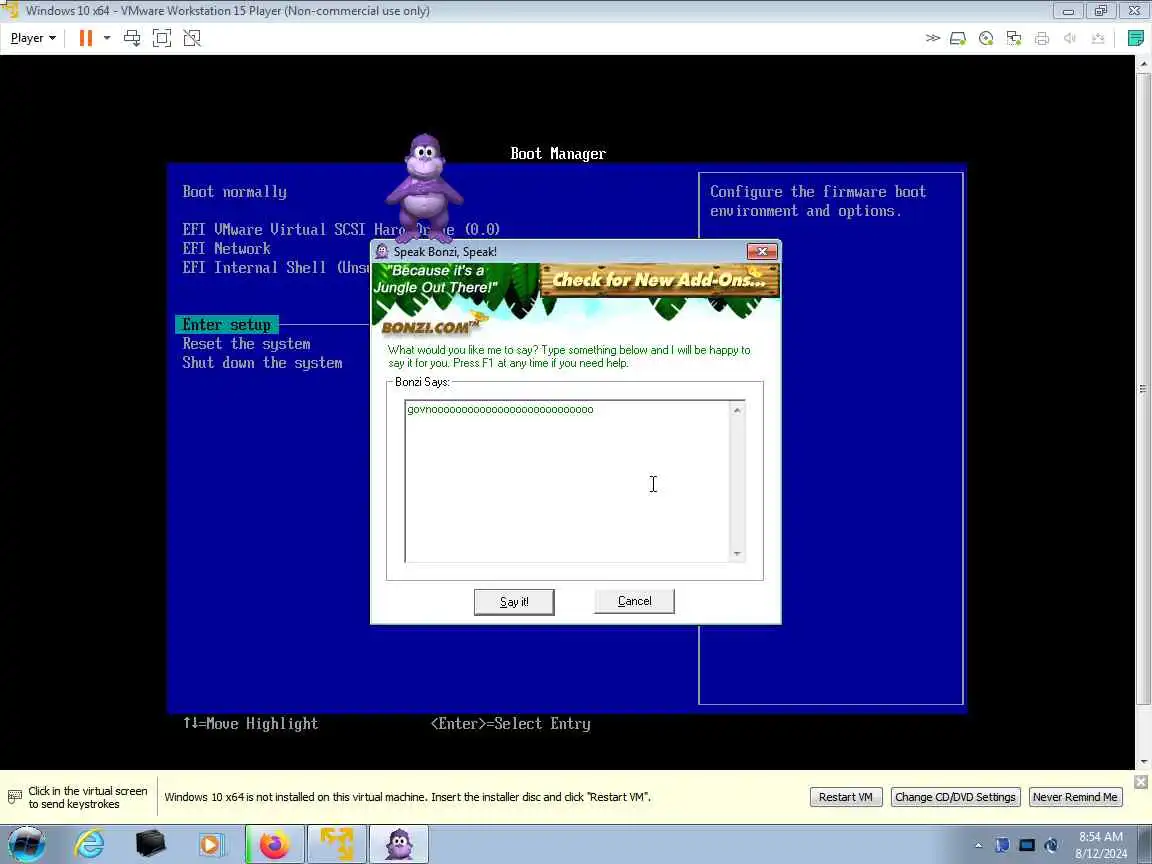The image size is (1152, 864).
Task: Click Never Remind Me button
Action: [1075, 797]
